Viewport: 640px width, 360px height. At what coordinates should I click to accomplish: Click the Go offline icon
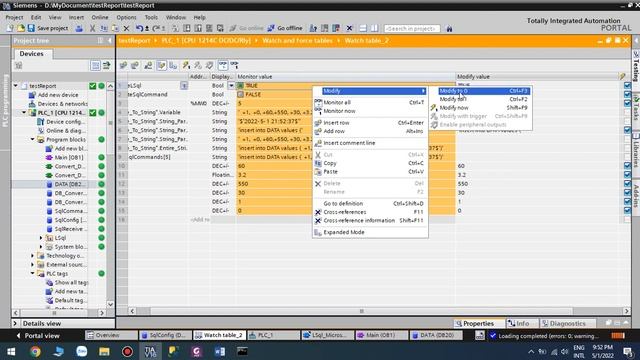271,28
